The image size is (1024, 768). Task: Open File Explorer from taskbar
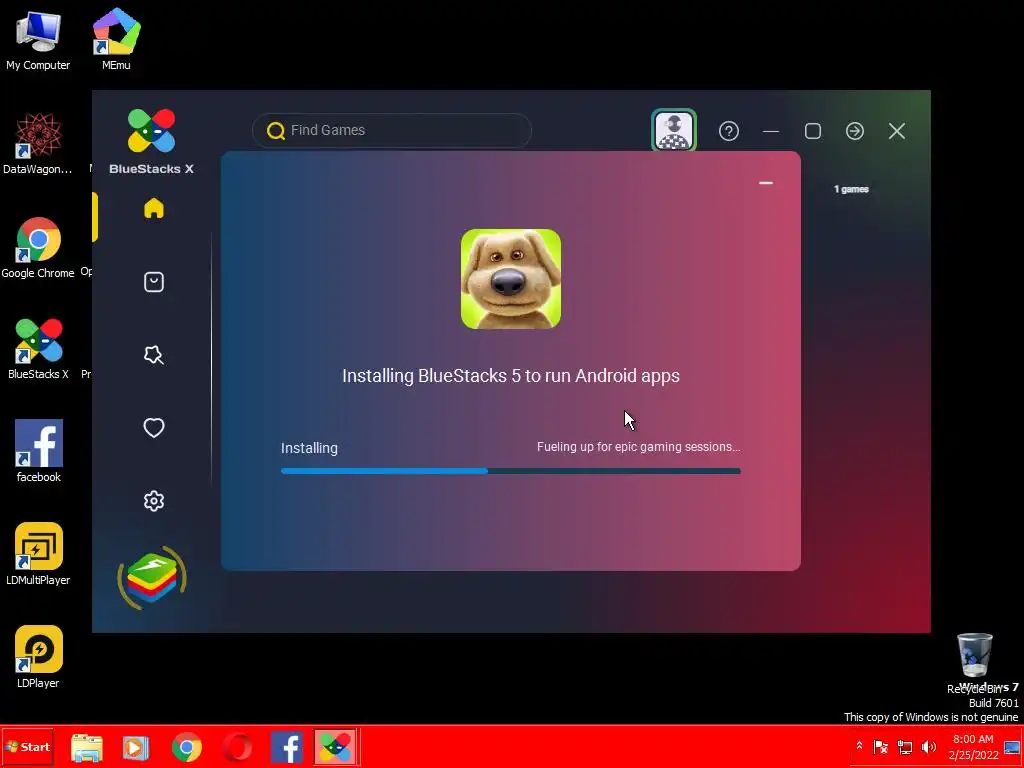86,747
